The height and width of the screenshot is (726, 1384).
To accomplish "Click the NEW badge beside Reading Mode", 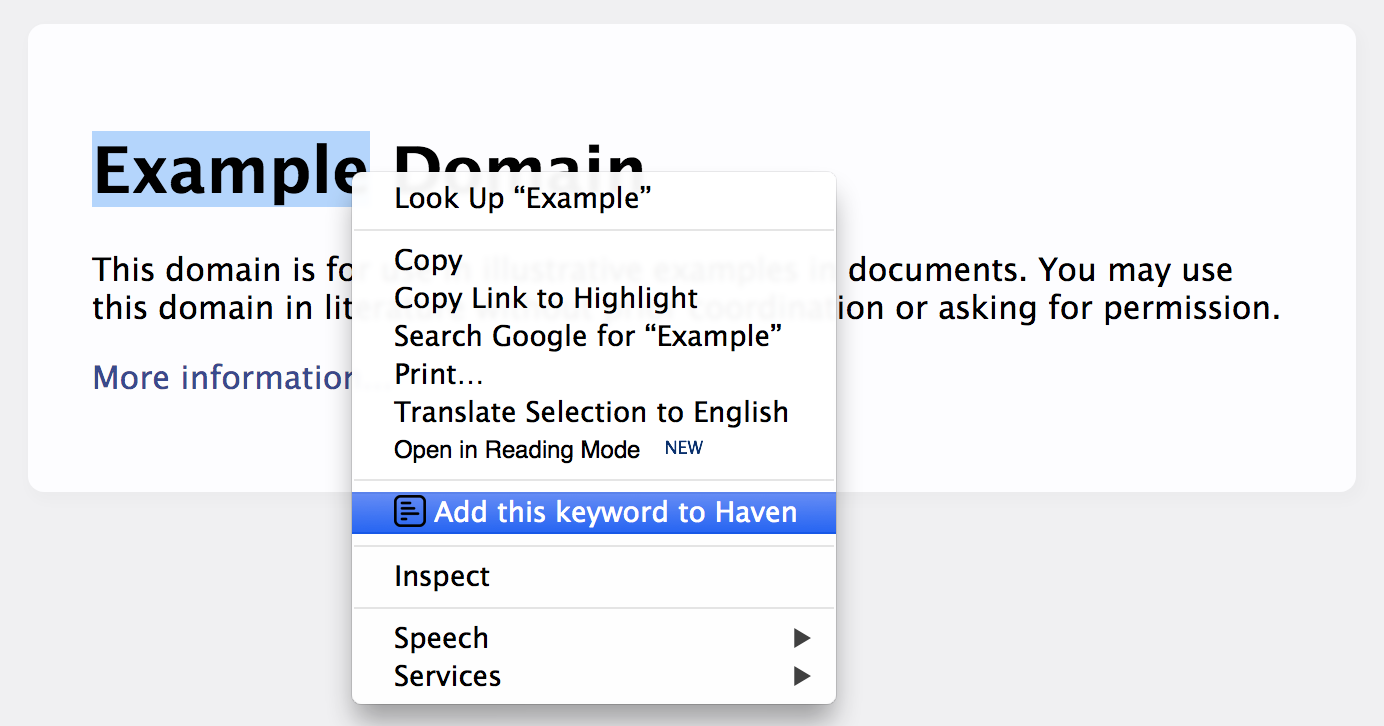I will [684, 449].
